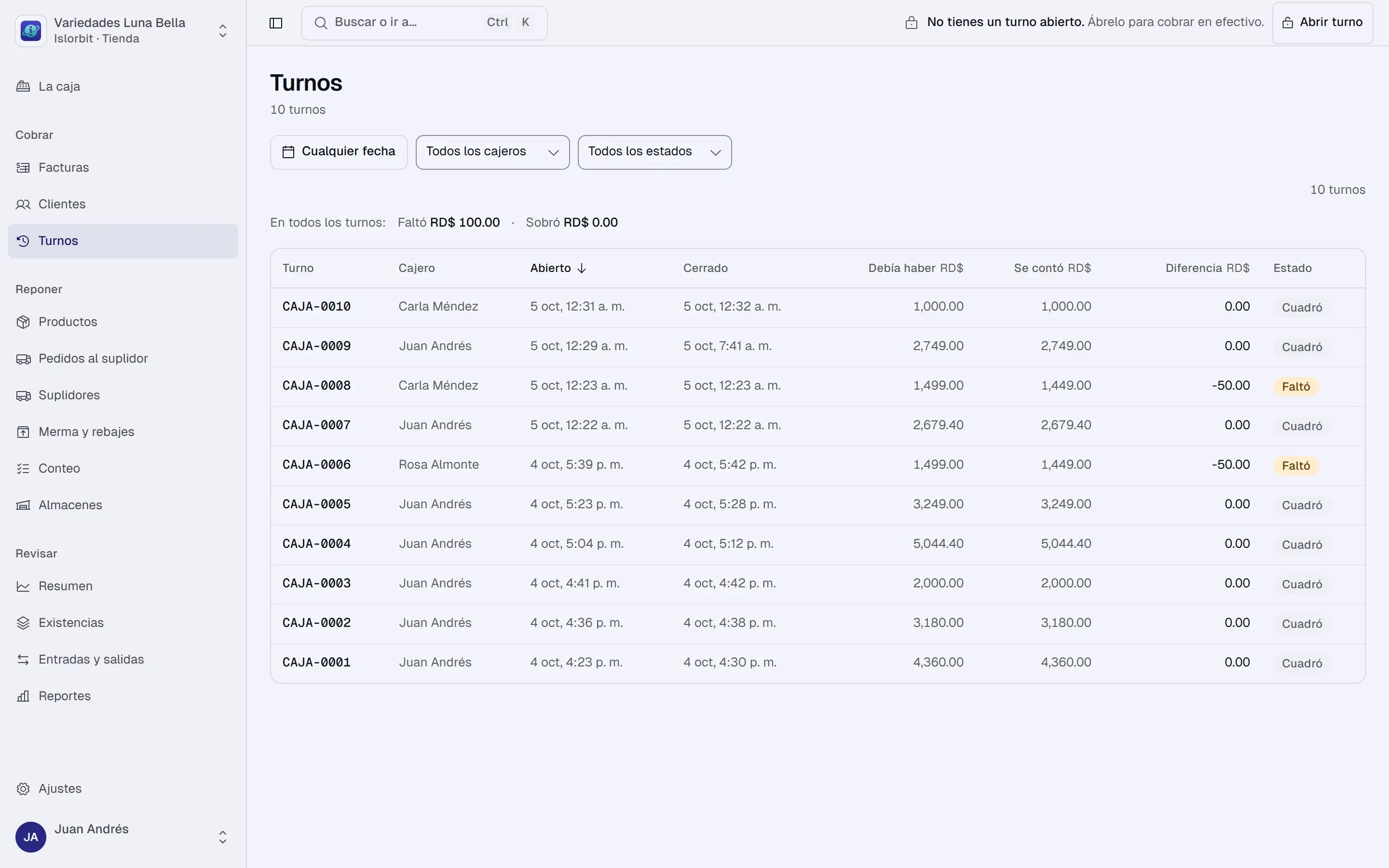The image size is (1389, 868).
Task: Click the Suplidores icon
Action: 23,395
